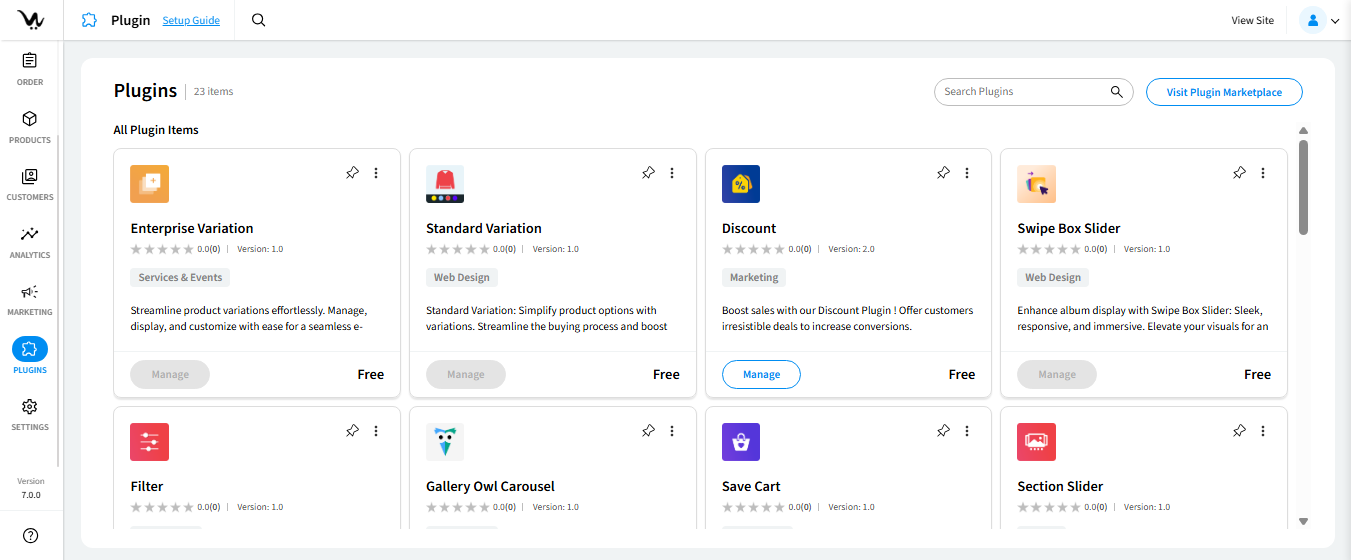Screen dimensions: 1351x560
Task: Open Standard Variation three-dot menu
Action: point(672,173)
